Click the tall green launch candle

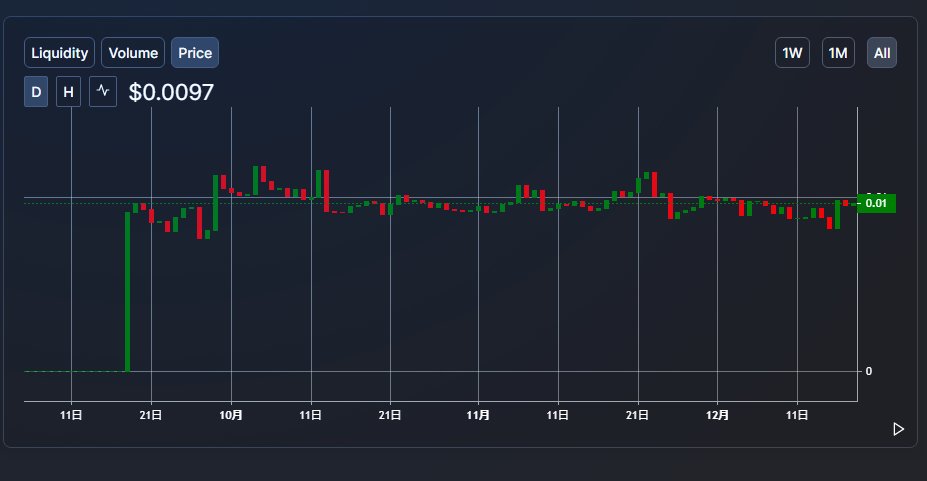[x=127, y=291]
